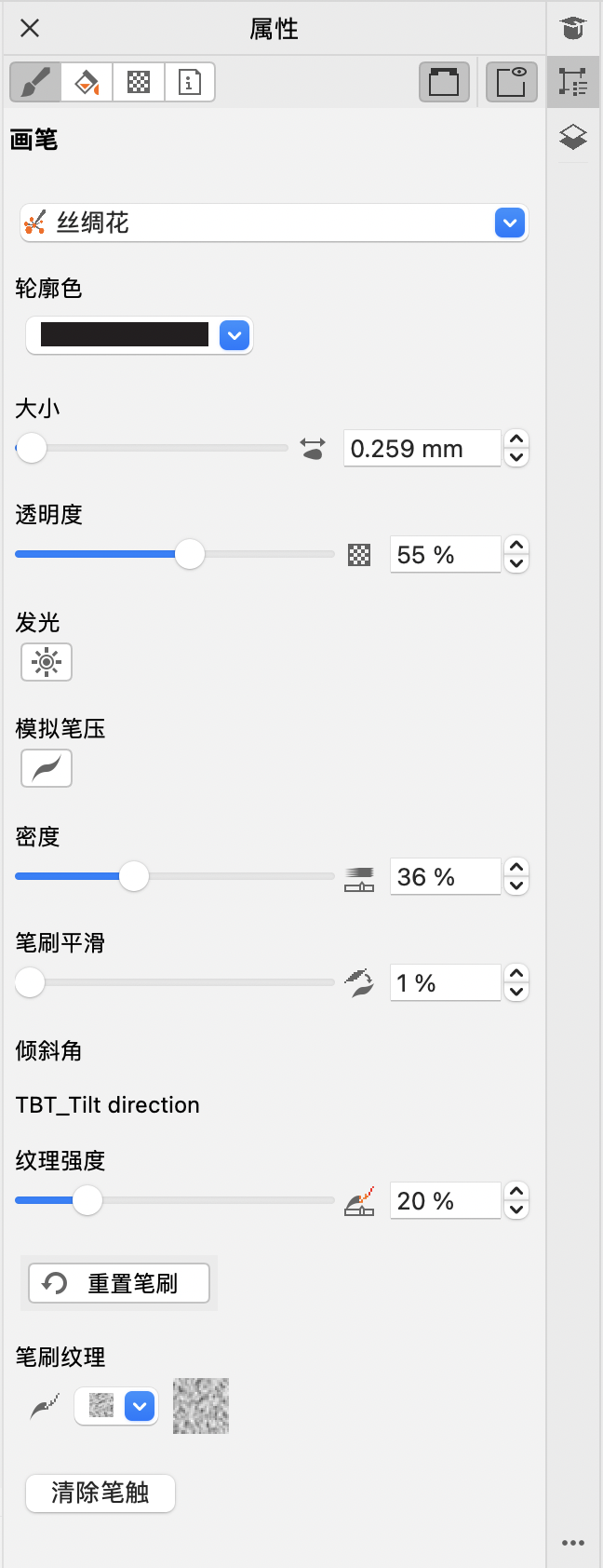603x1568 pixels.
Task: Toggle the scroll mode panel button
Action: pyautogui.click(x=444, y=82)
